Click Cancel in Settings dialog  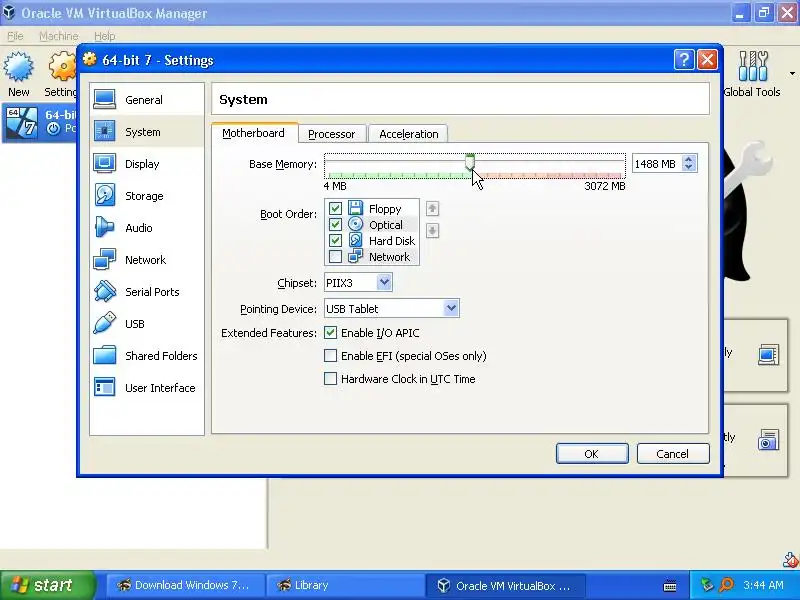point(672,454)
